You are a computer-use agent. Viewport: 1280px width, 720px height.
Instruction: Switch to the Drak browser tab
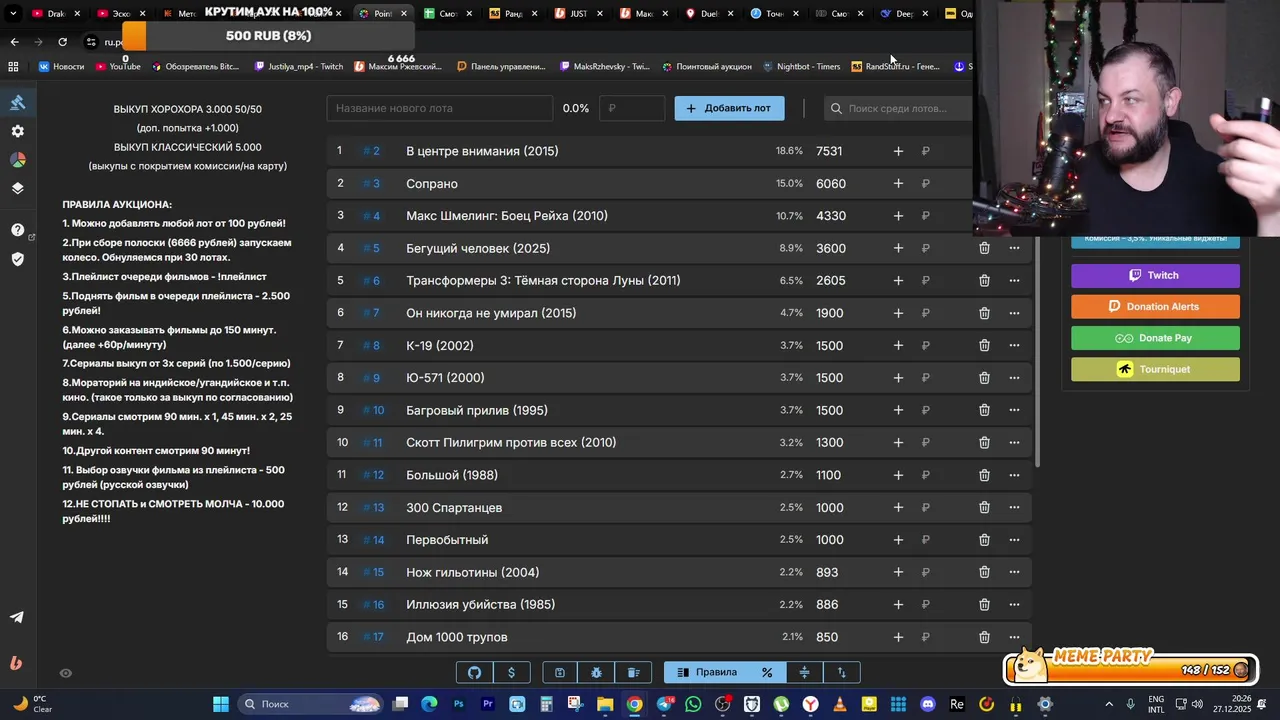pyautogui.click(x=55, y=14)
